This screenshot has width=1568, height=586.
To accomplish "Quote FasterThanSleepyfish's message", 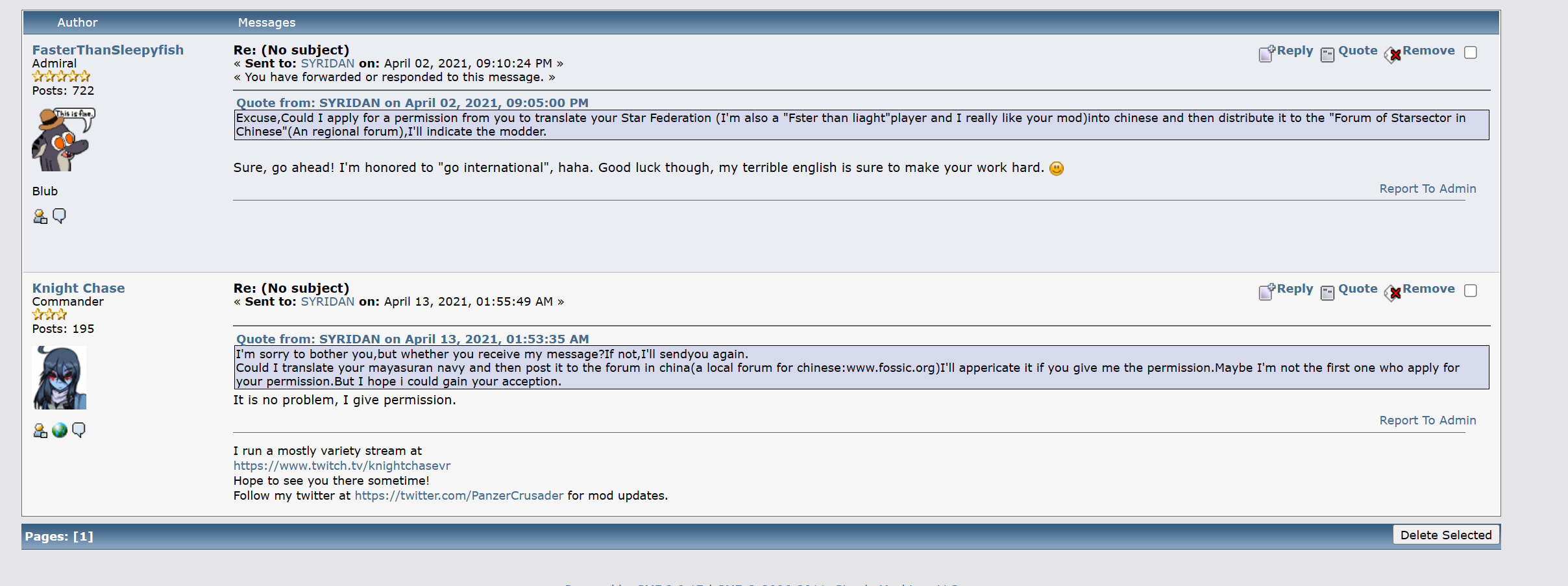I will click(x=1357, y=51).
